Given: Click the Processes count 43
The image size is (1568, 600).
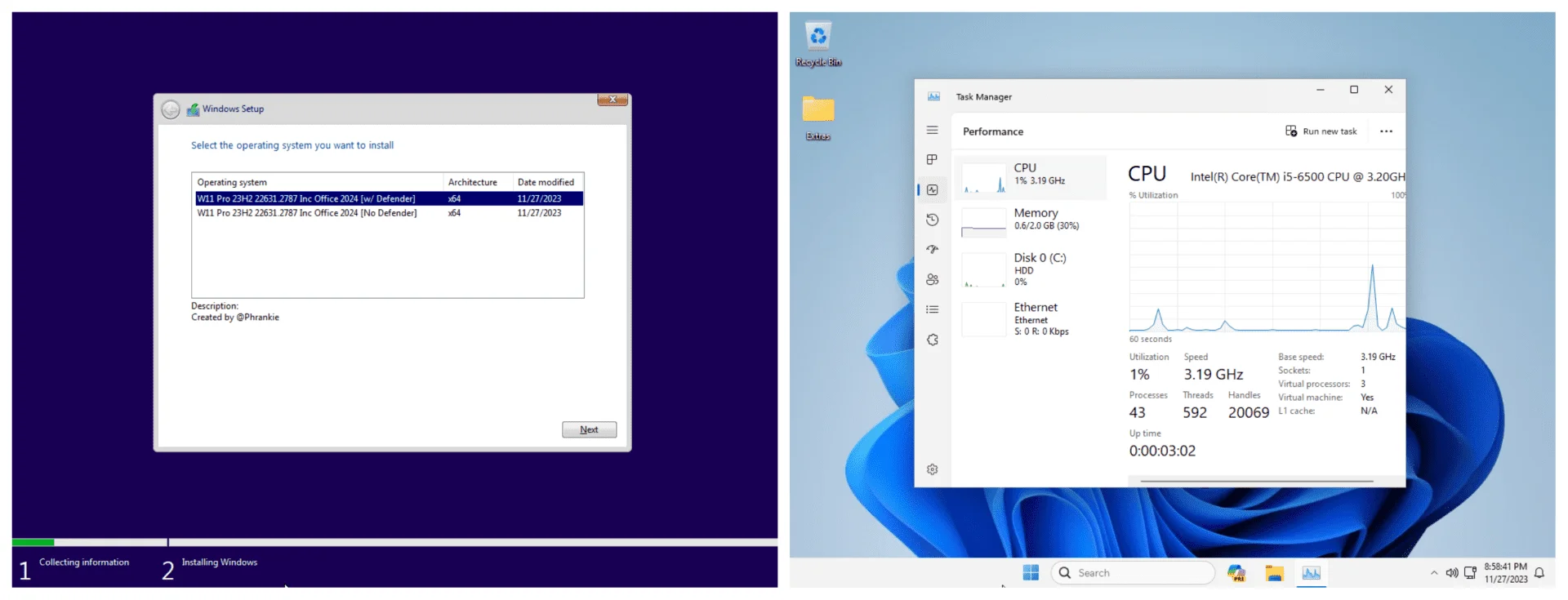Looking at the screenshot, I should click(x=1138, y=413).
